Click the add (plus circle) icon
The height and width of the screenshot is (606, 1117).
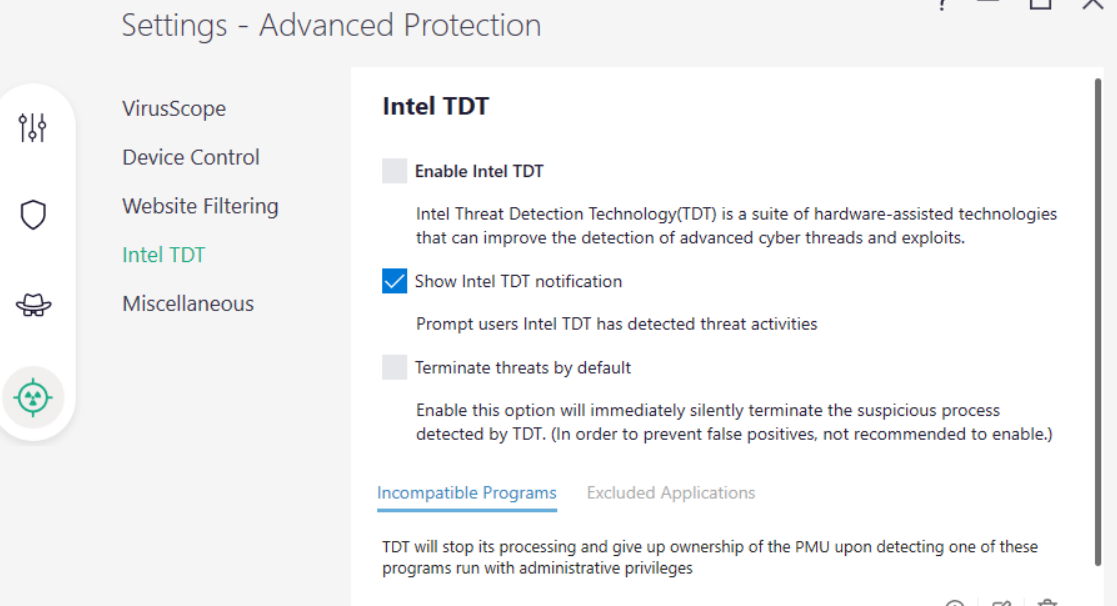[x=955, y=603]
